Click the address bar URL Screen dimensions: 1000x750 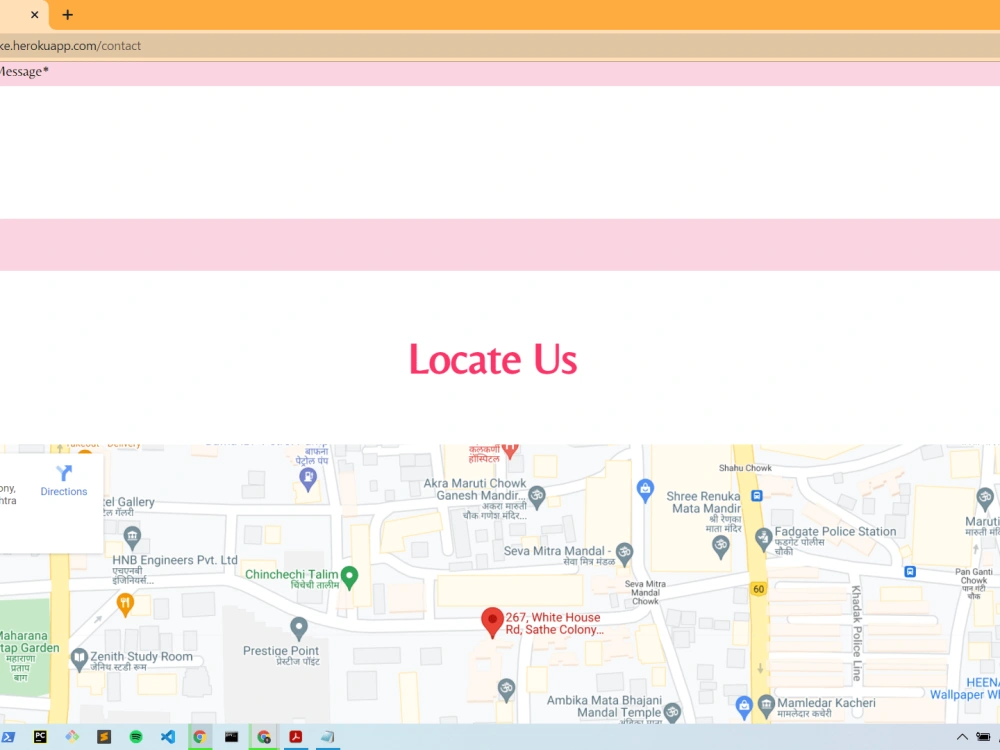(70, 46)
